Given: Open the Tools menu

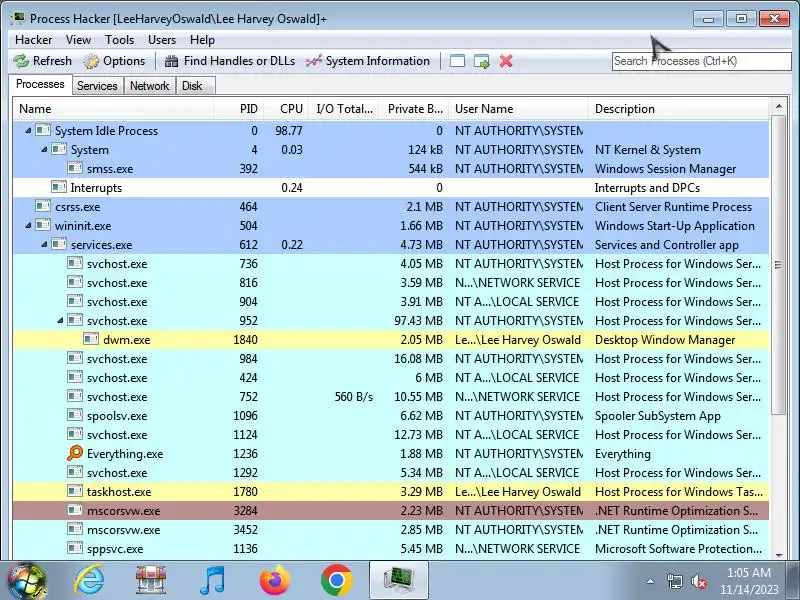Looking at the screenshot, I should 119,40.
